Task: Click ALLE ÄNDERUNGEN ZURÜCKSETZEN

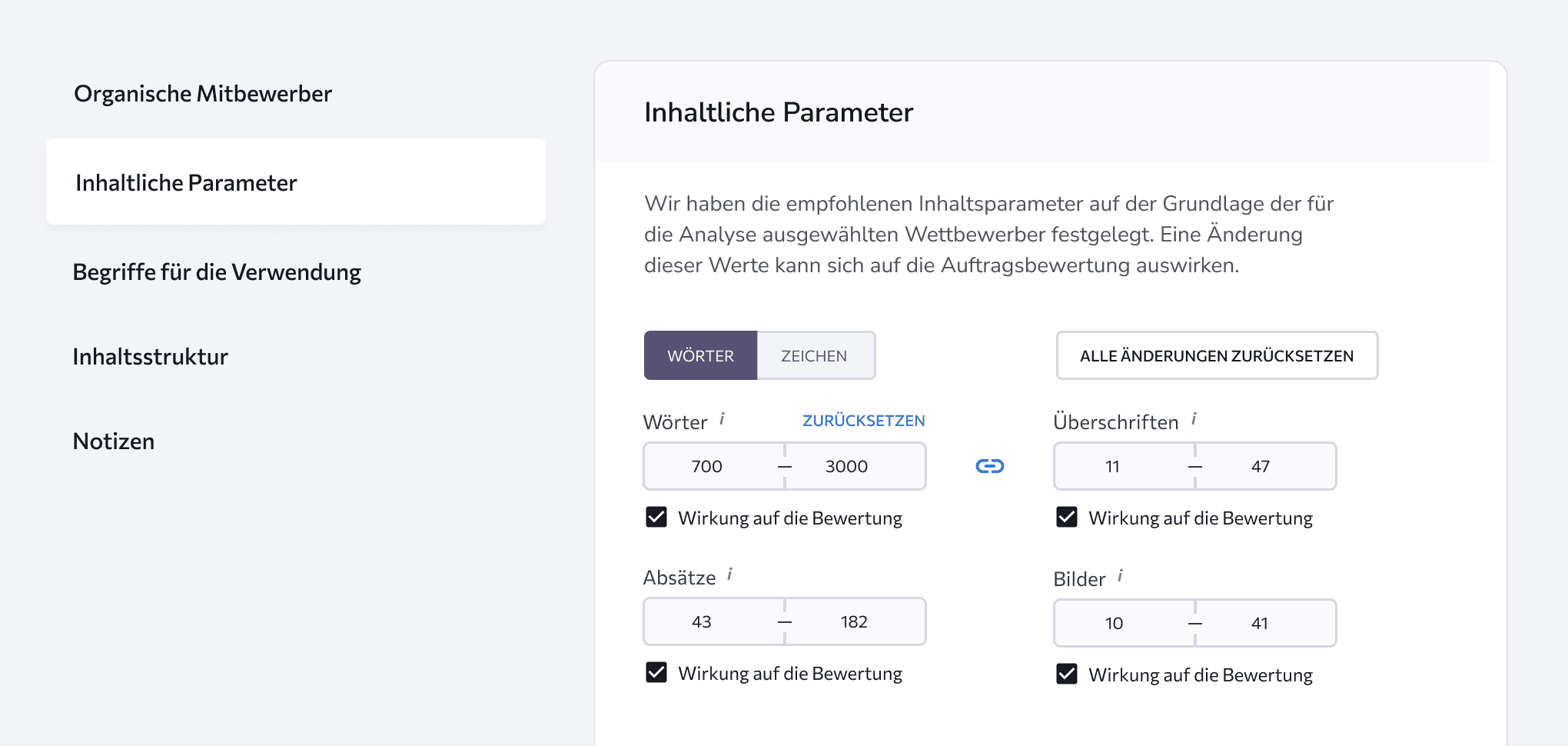Action: 1217,355
